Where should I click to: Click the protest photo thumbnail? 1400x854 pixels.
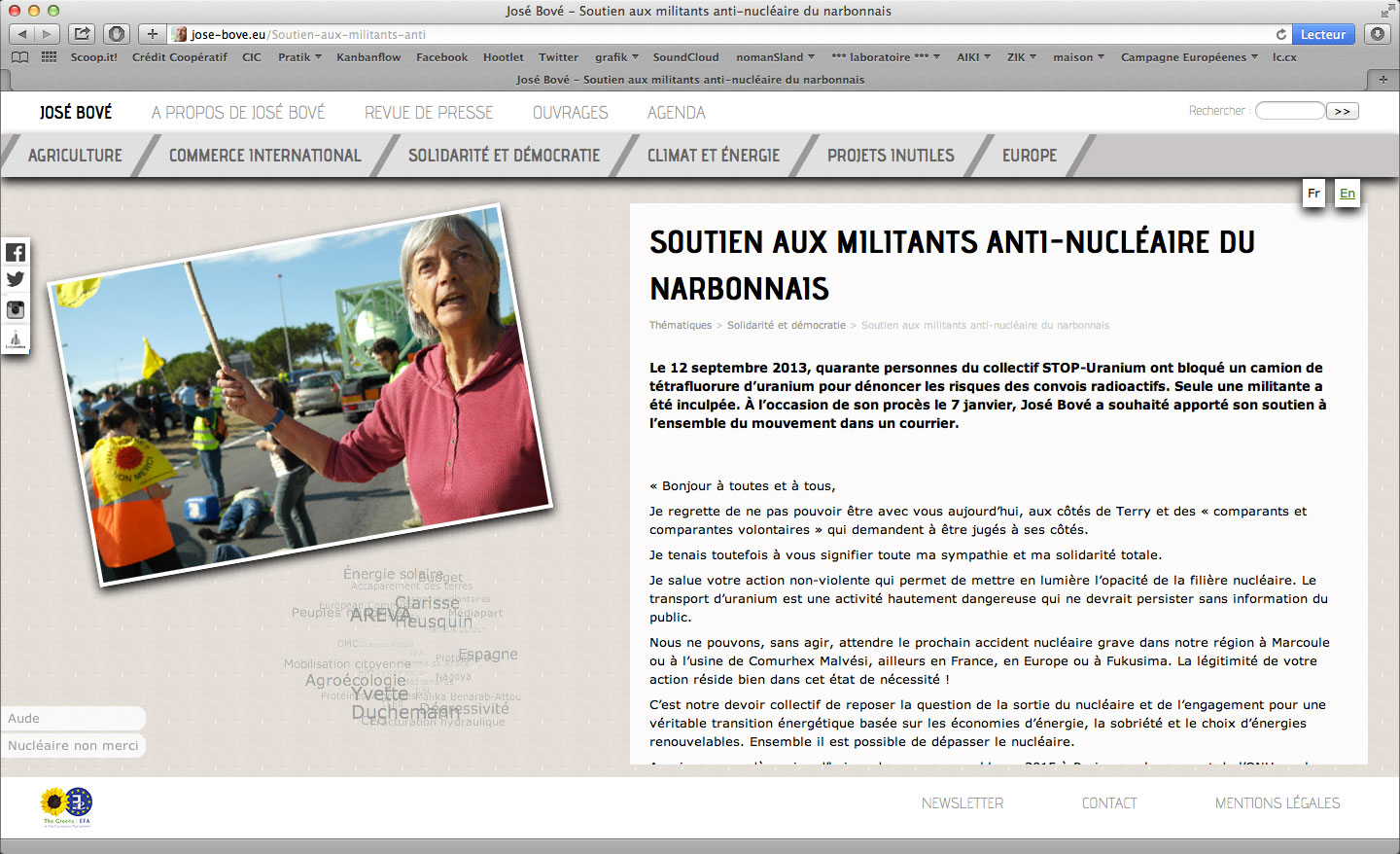click(x=300, y=394)
